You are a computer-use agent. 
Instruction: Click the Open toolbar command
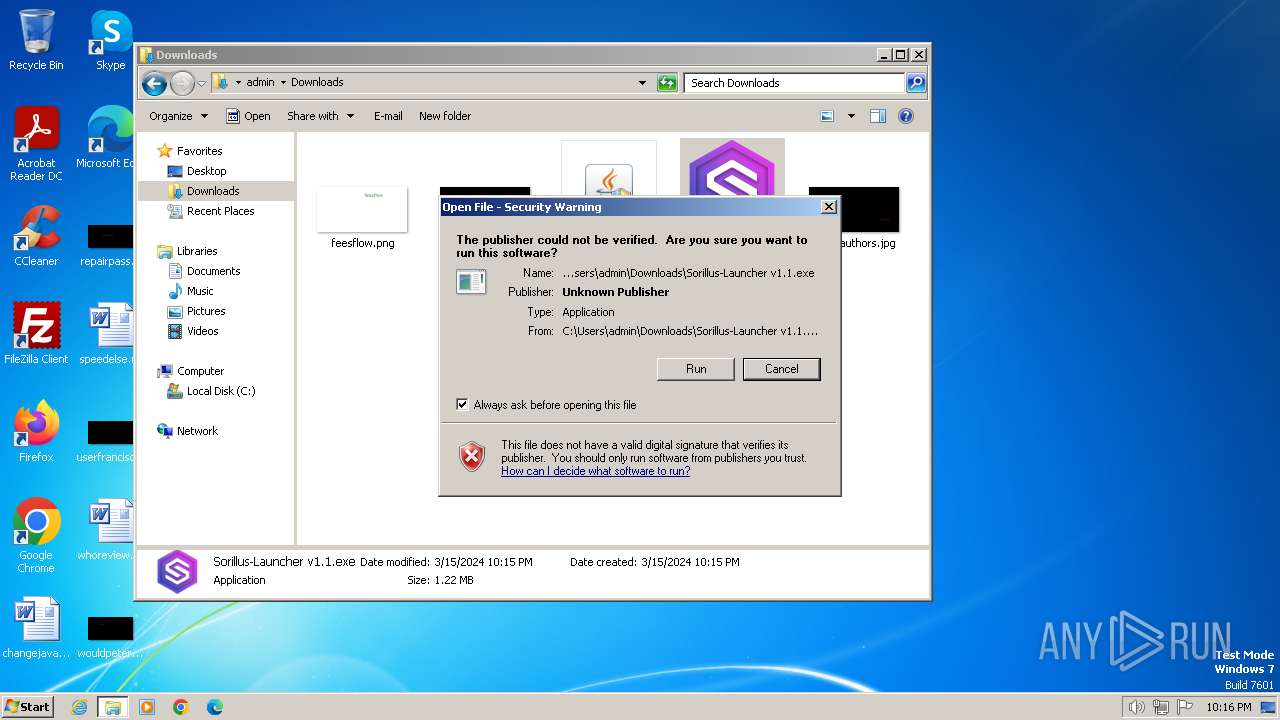point(248,116)
